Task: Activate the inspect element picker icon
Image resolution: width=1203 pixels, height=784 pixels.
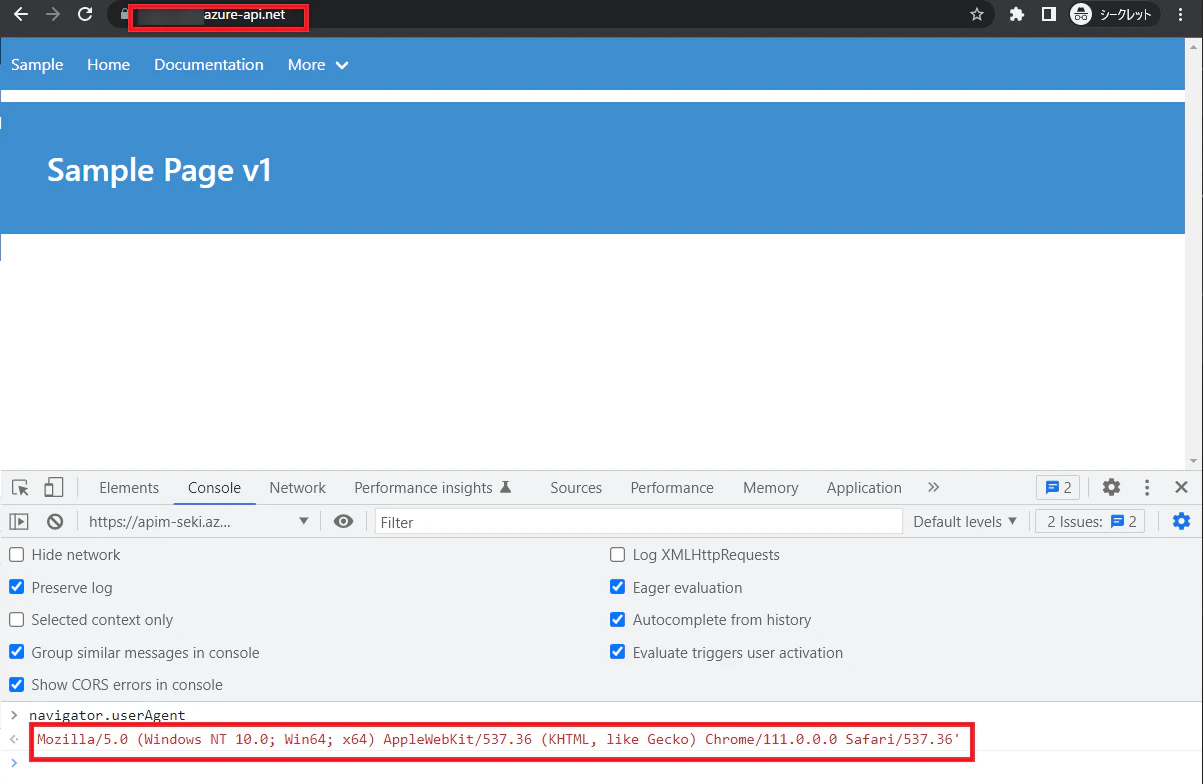Action: coord(20,488)
